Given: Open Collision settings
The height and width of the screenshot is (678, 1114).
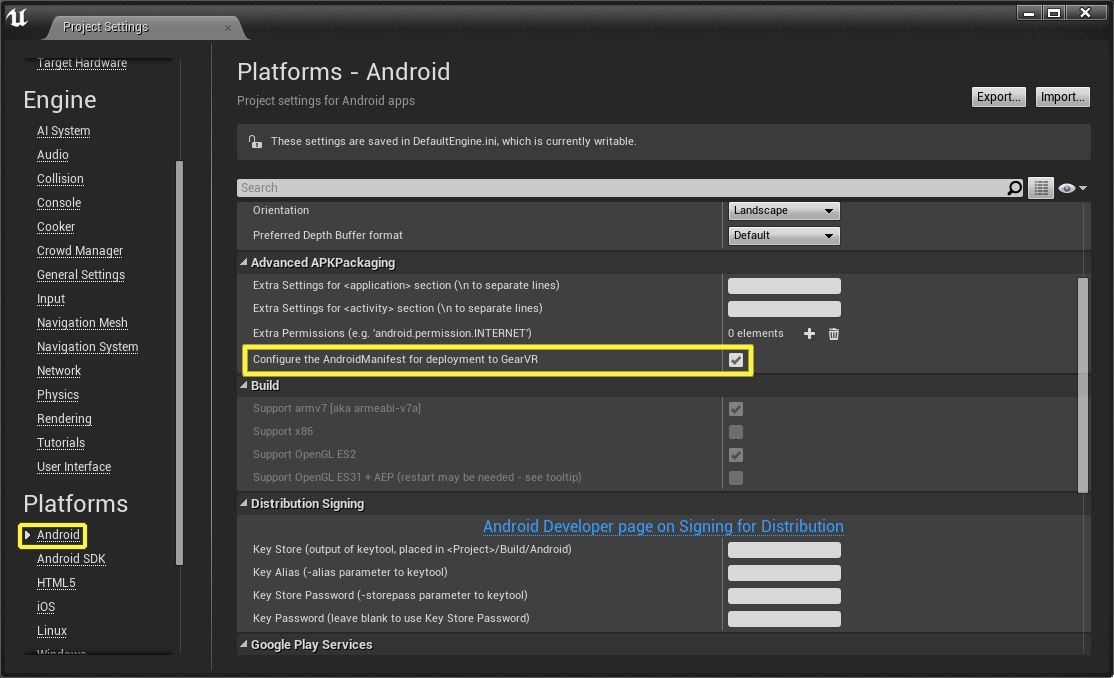Looking at the screenshot, I should coord(60,178).
